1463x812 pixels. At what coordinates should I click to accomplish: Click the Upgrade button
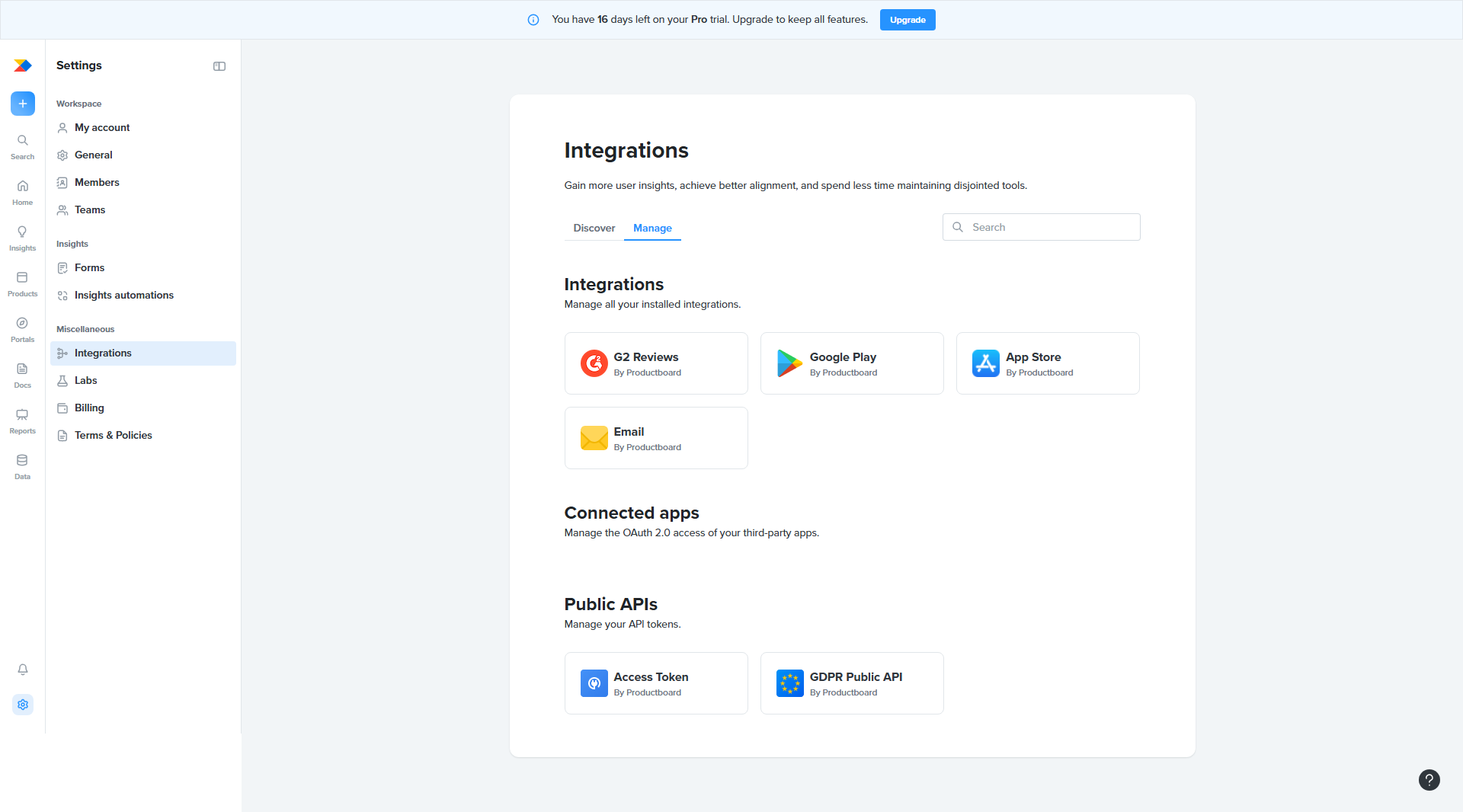907,20
